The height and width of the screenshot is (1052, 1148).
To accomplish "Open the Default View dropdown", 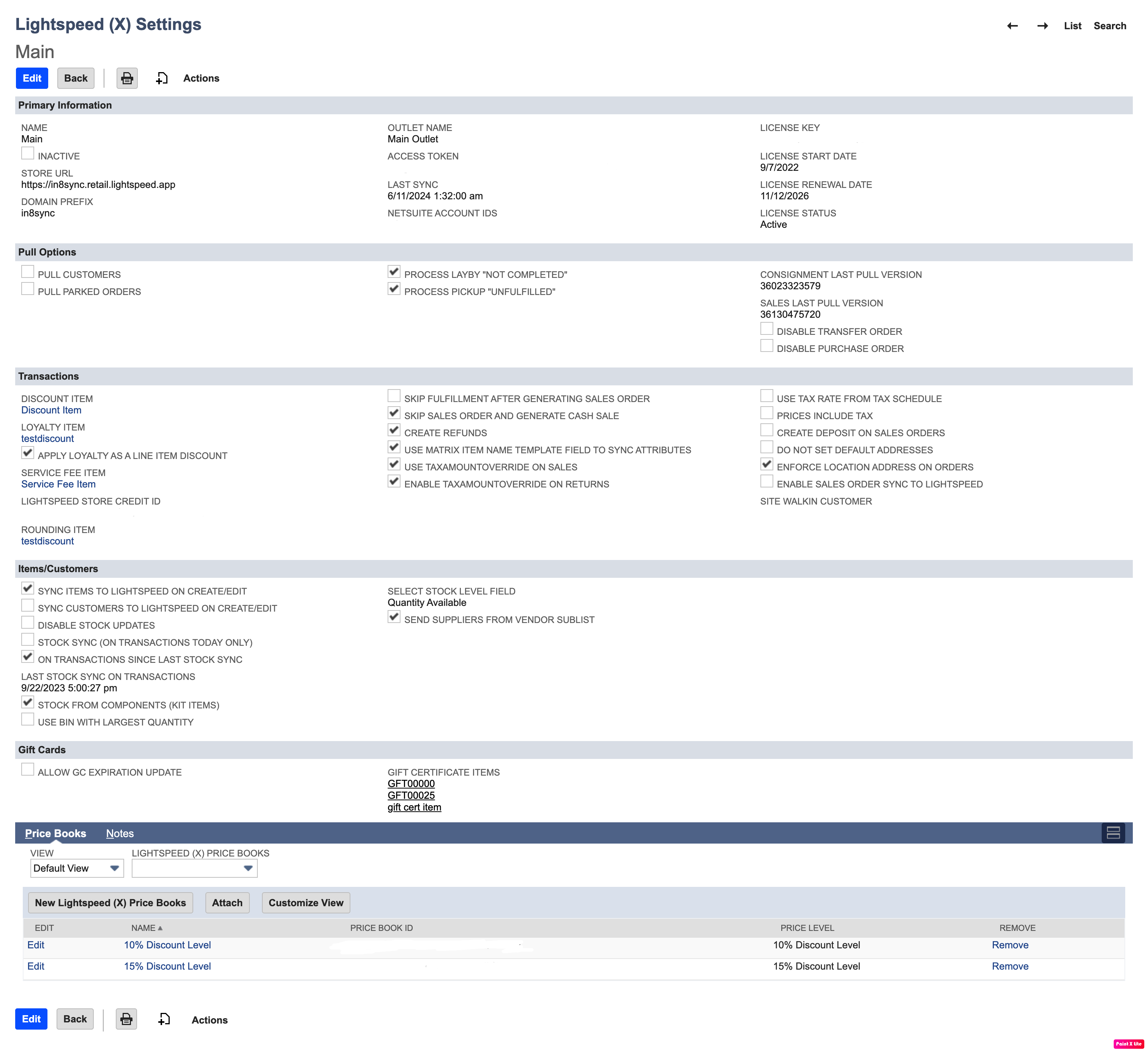I will 77,868.
